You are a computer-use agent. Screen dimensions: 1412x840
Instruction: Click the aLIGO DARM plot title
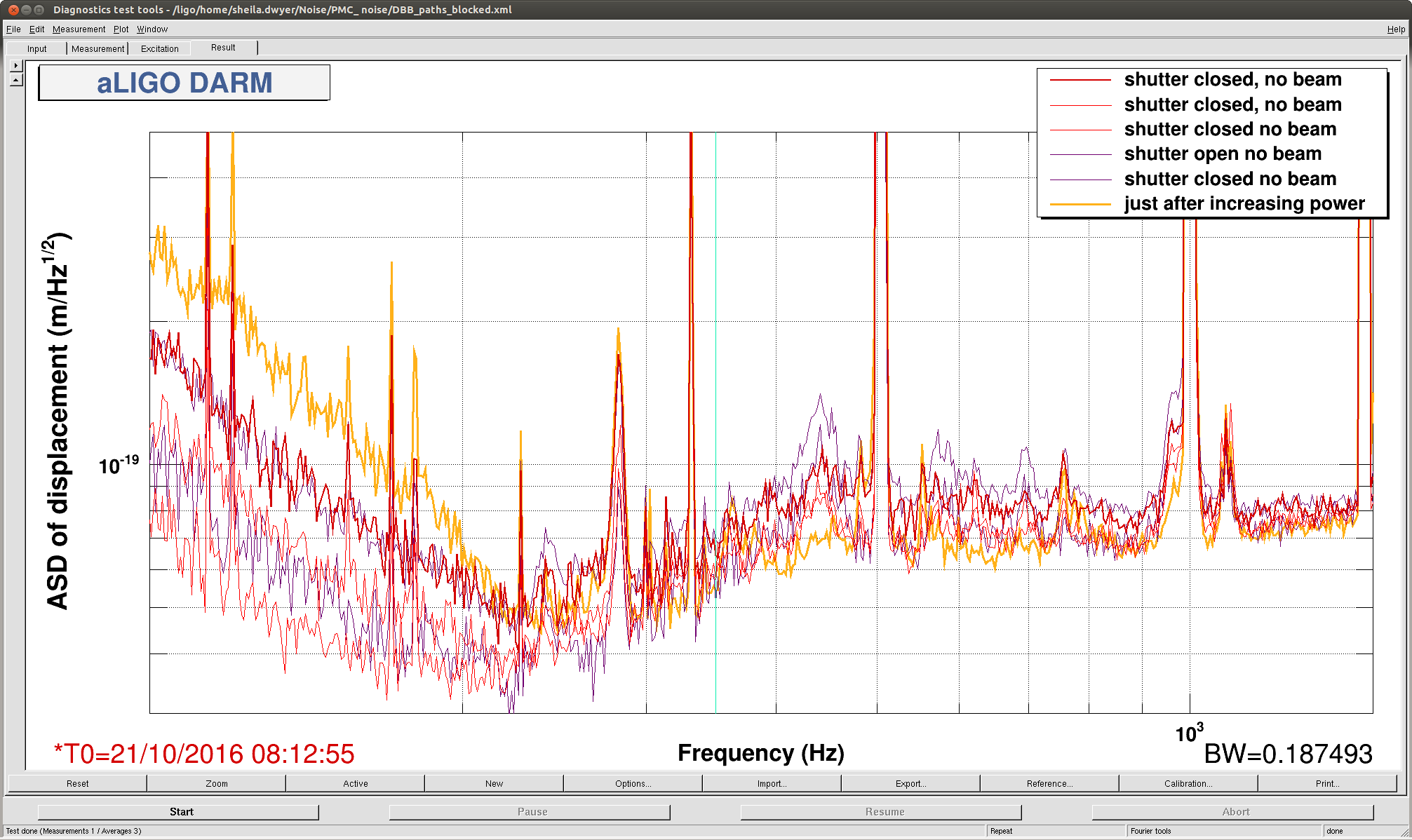(184, 83)
